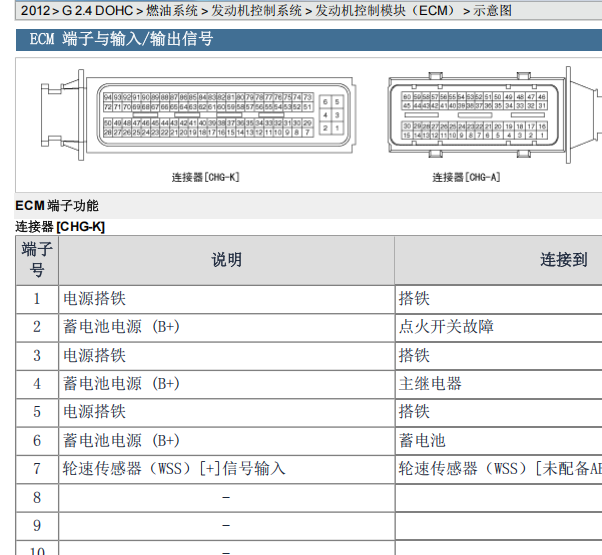The image size is (602, 555).
Task: Select terminal number 2 cell
Action: [37, 327]
